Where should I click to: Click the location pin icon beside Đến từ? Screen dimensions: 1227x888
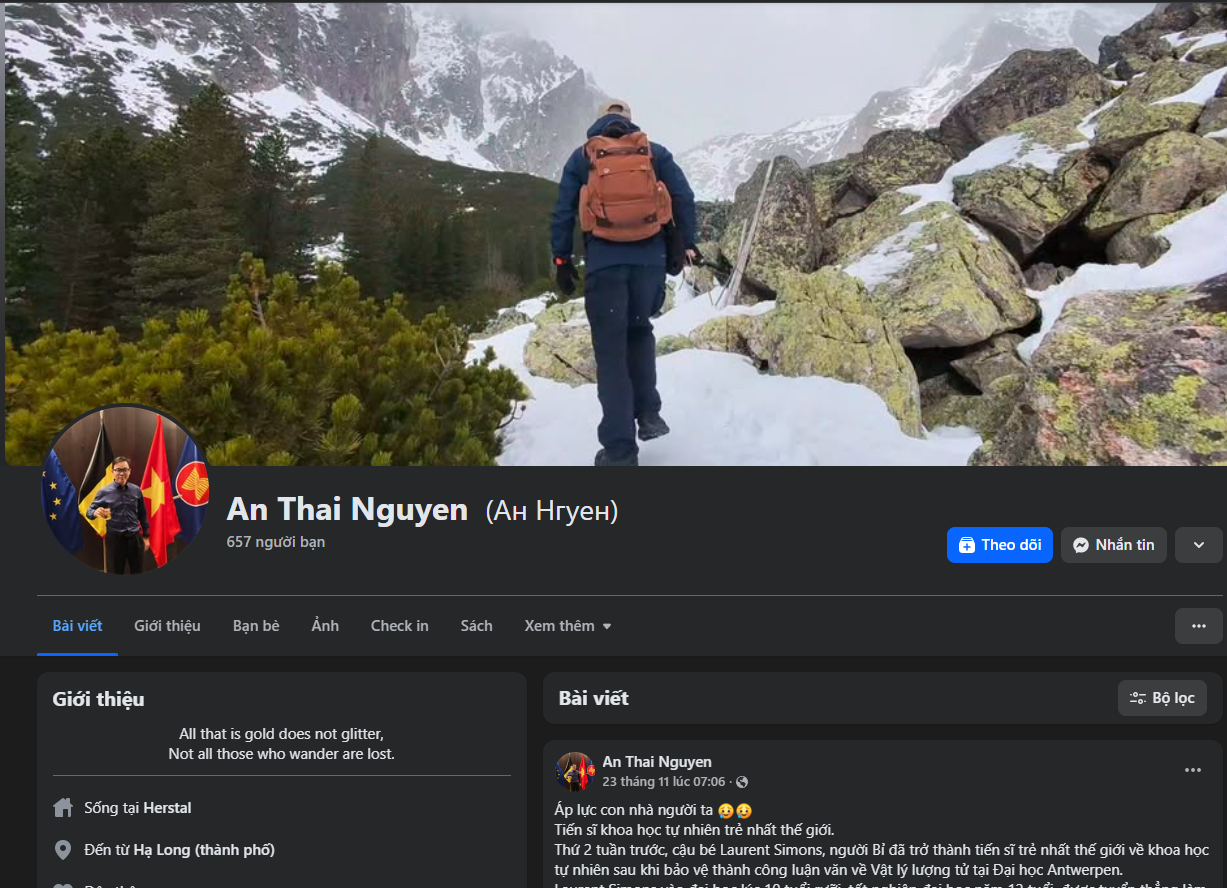(x=63, y=850)
